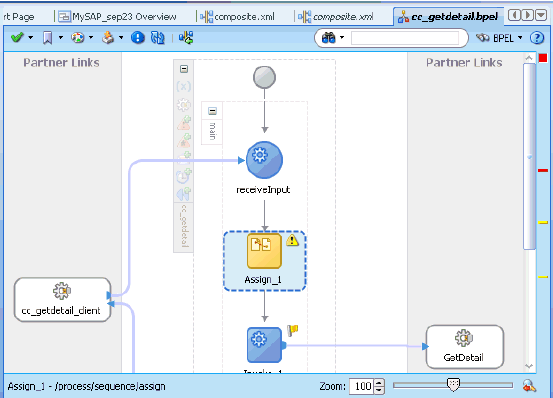
Task: Collapse the main sequence with minus box
Action: pyautogui.click(x=212, y=111)
